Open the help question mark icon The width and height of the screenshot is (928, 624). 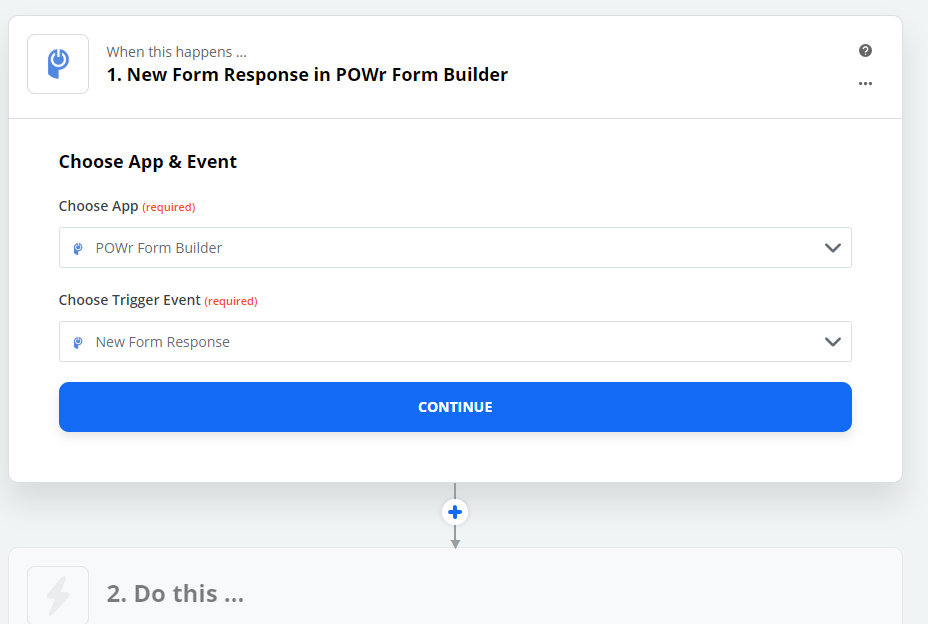[865, 51]
